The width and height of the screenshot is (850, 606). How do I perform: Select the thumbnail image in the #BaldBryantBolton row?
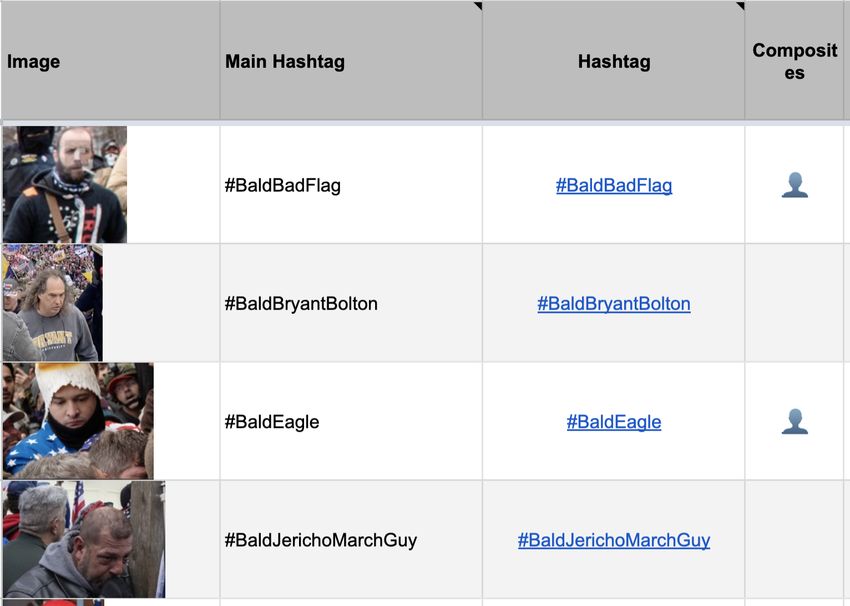[53, 302]
